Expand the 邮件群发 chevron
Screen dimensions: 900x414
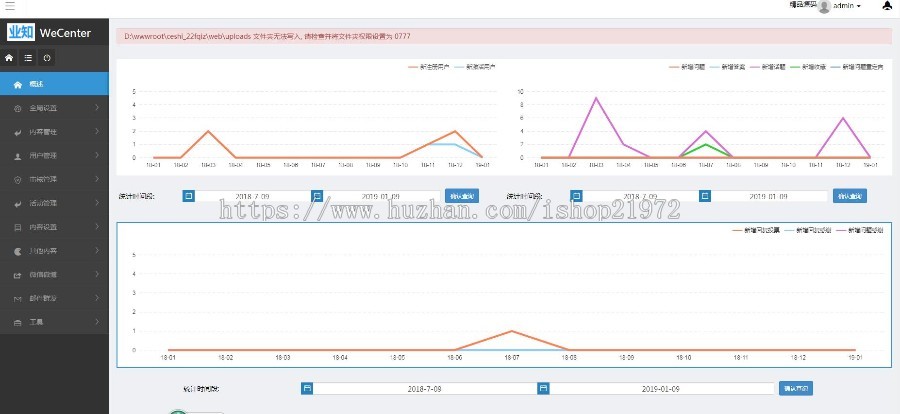coord(97,299)
